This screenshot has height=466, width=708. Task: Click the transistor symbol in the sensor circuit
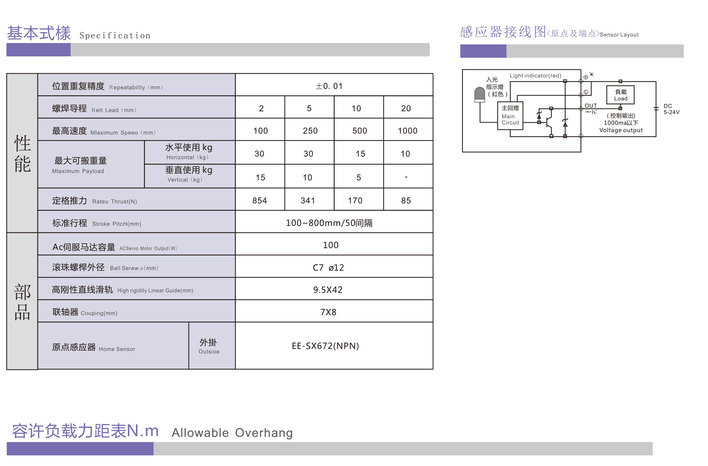(549, 121)
